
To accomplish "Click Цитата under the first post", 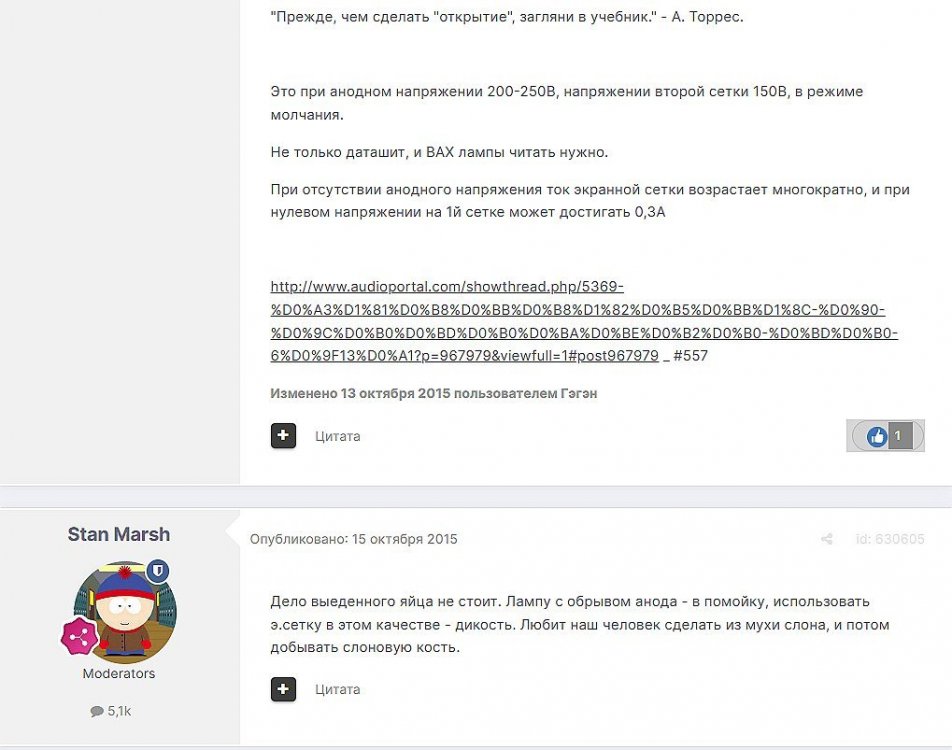I will [x=338, y=436].
